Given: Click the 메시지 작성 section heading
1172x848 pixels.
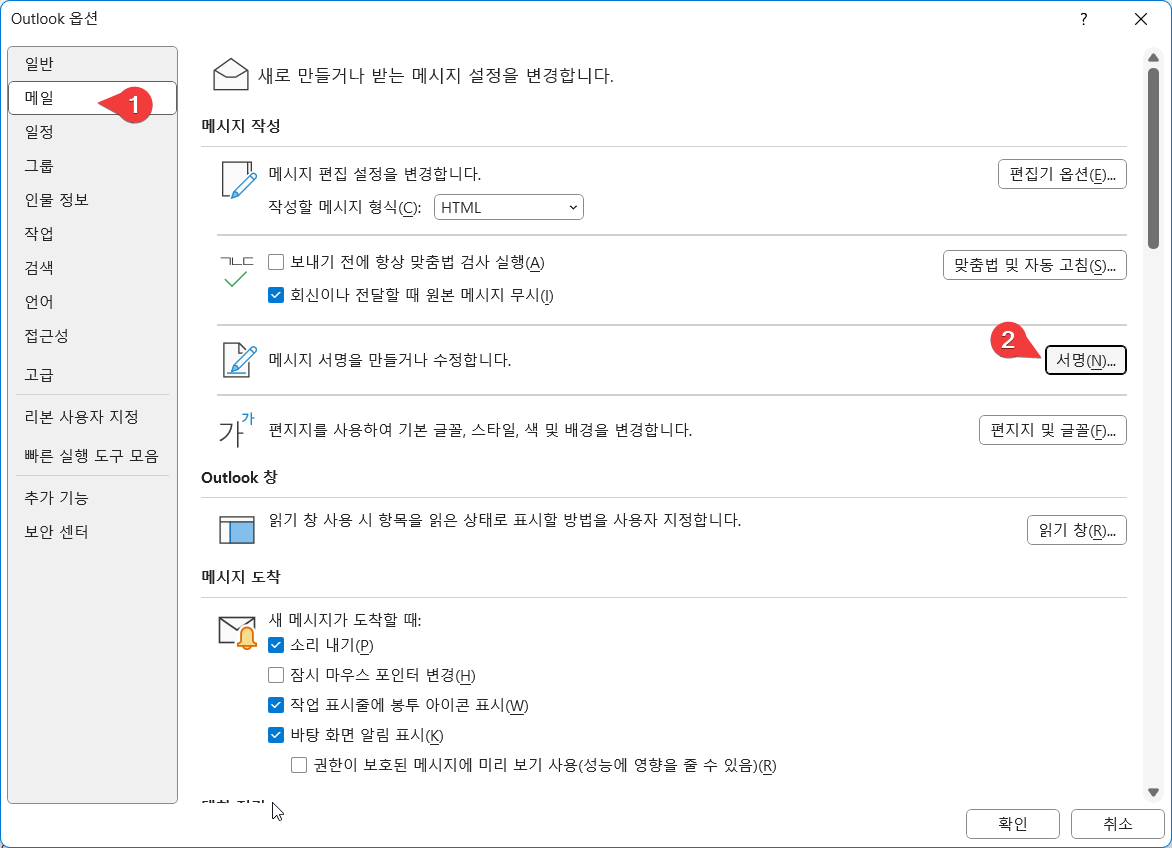Looking at the screenshot, I should pyautogui.click(x=241, y=126).
